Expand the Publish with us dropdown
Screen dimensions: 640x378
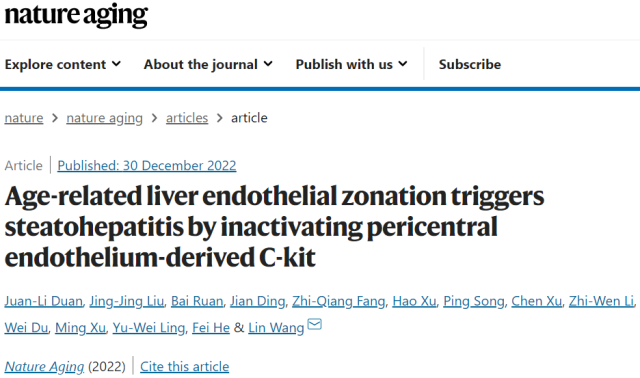(351, 64)
